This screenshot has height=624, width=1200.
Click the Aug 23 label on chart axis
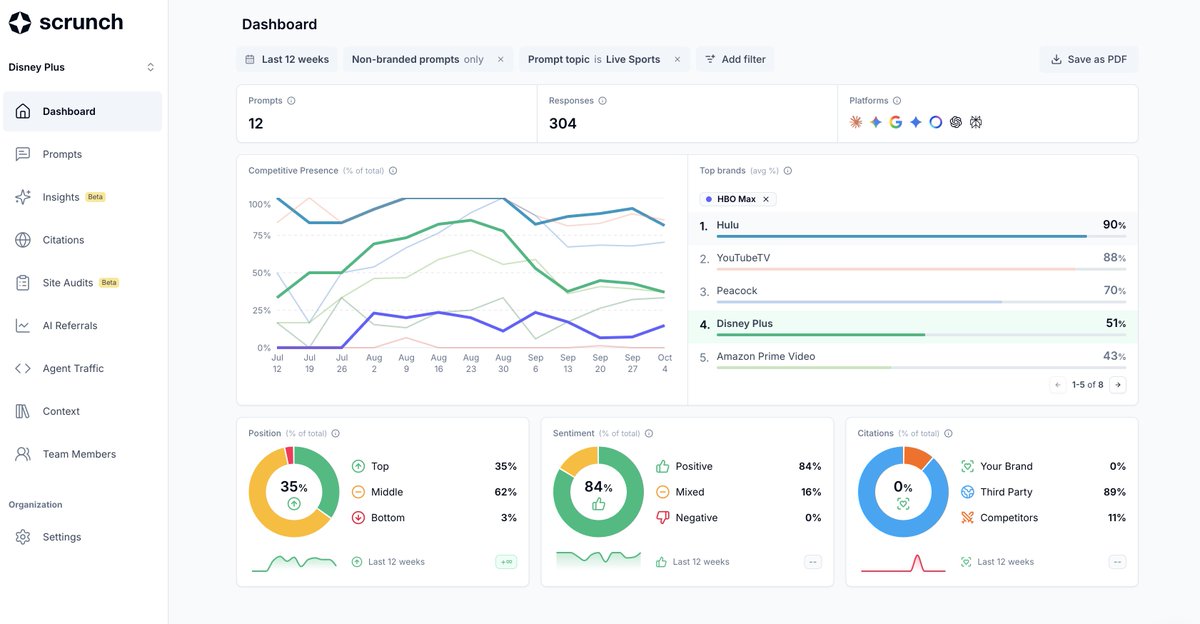coord(471,363)
